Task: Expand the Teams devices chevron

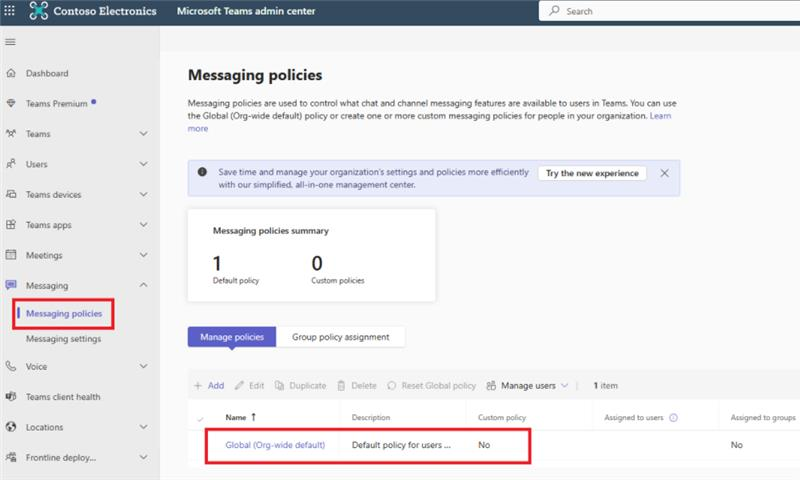Action: click(144, 194)
